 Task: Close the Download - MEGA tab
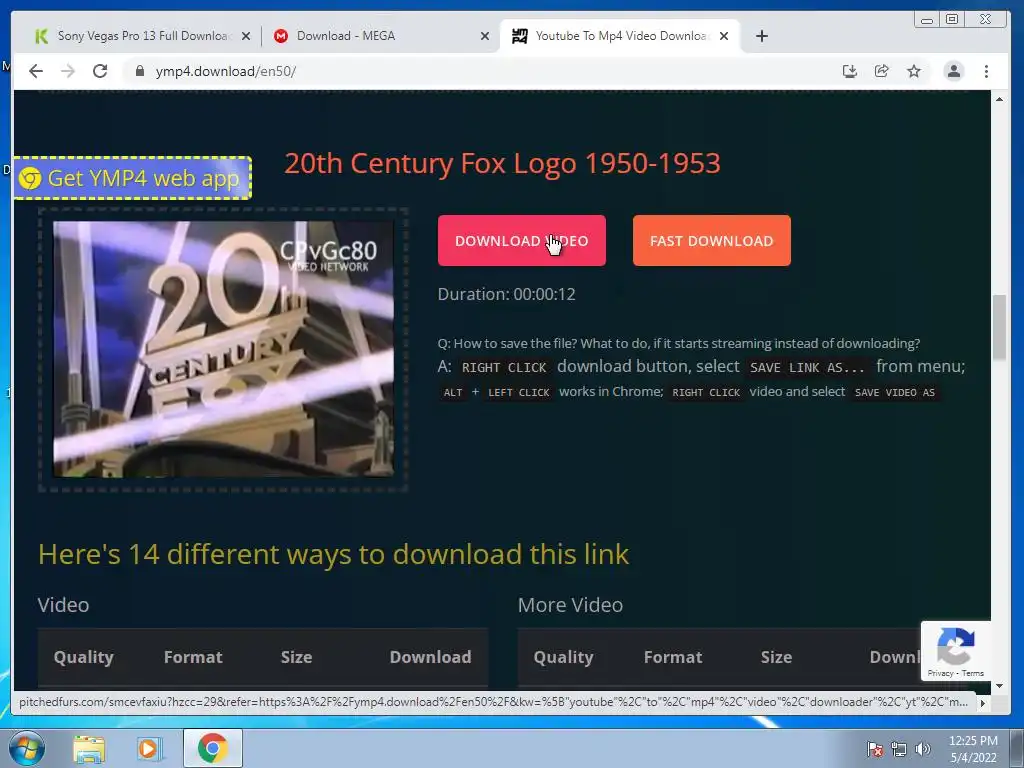tap(485, 37)
